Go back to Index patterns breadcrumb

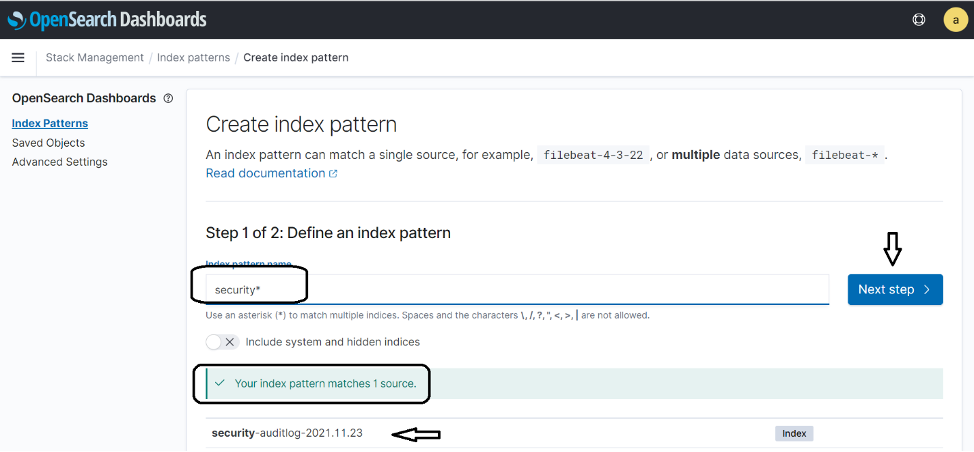[193, 58]
